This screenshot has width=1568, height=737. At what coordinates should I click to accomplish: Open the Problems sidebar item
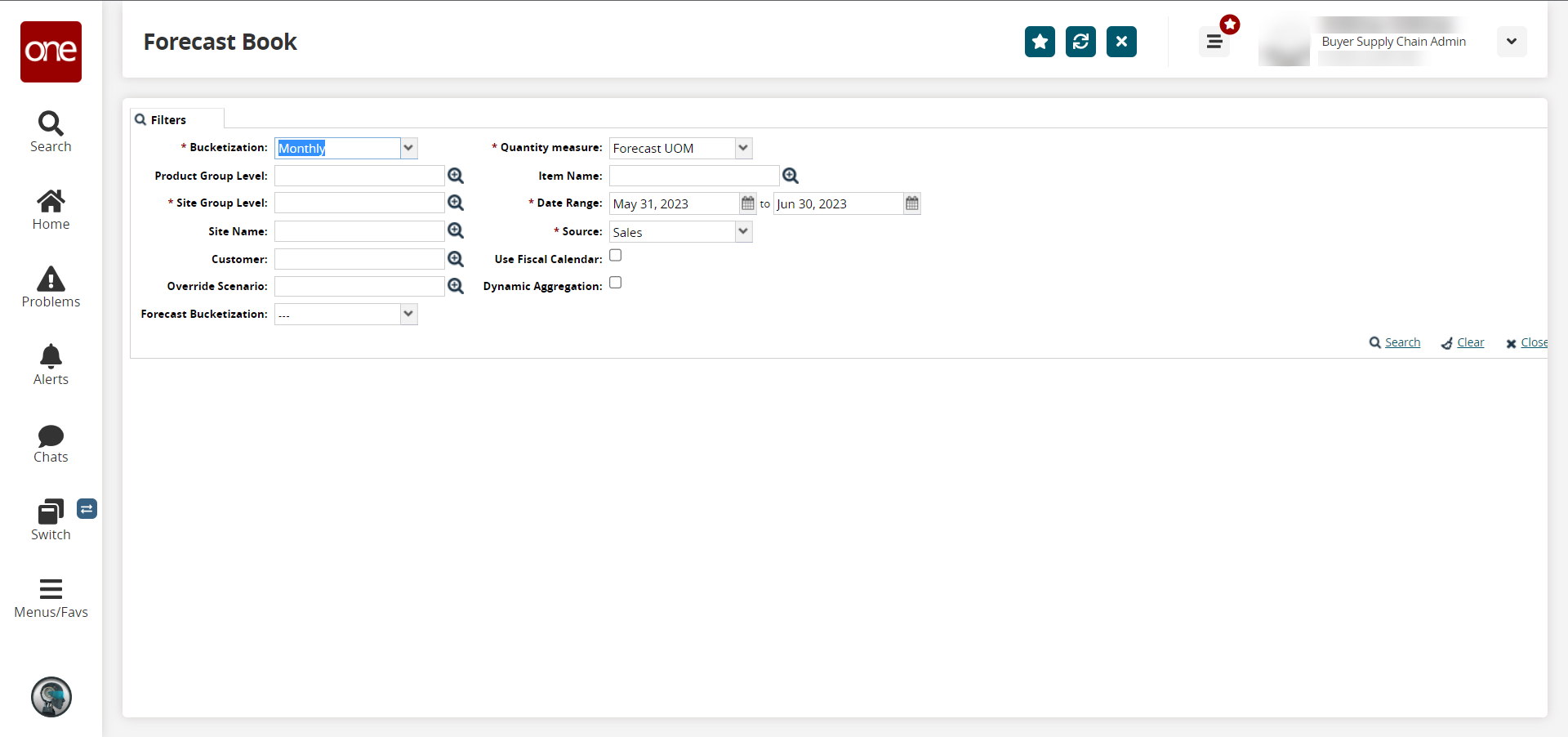coord(51,288)
